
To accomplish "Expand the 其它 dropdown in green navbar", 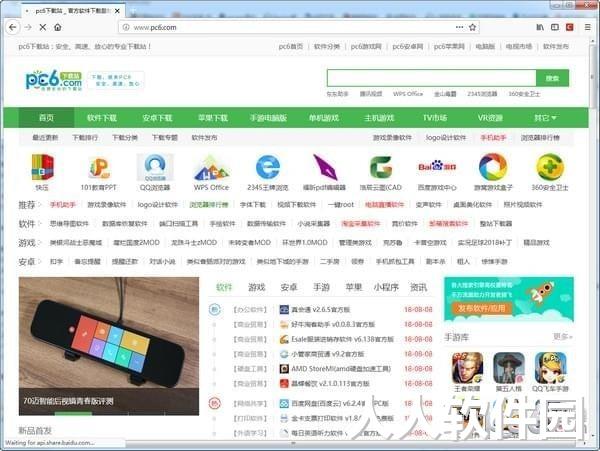I will 545,117.
